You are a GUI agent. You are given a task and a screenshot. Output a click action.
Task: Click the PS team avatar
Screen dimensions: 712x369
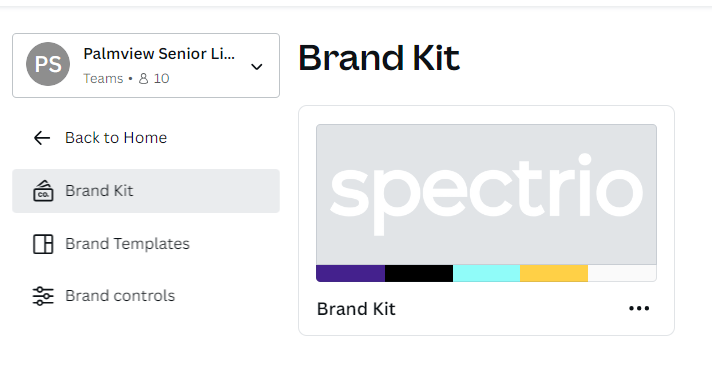[x=48, y=64]
